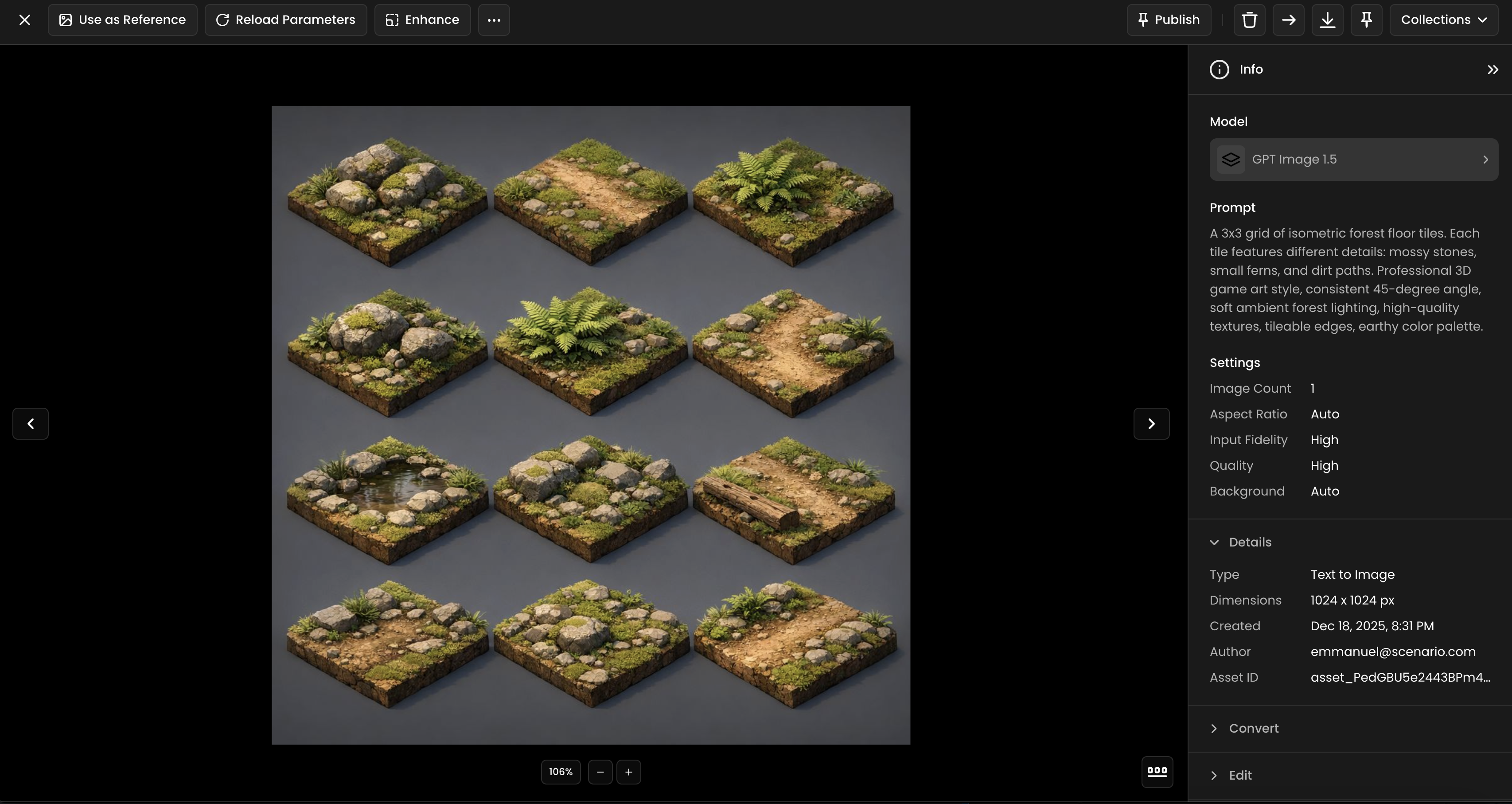Click the download icon in toolbar

pyautogui.click(x=1327, y=20)
